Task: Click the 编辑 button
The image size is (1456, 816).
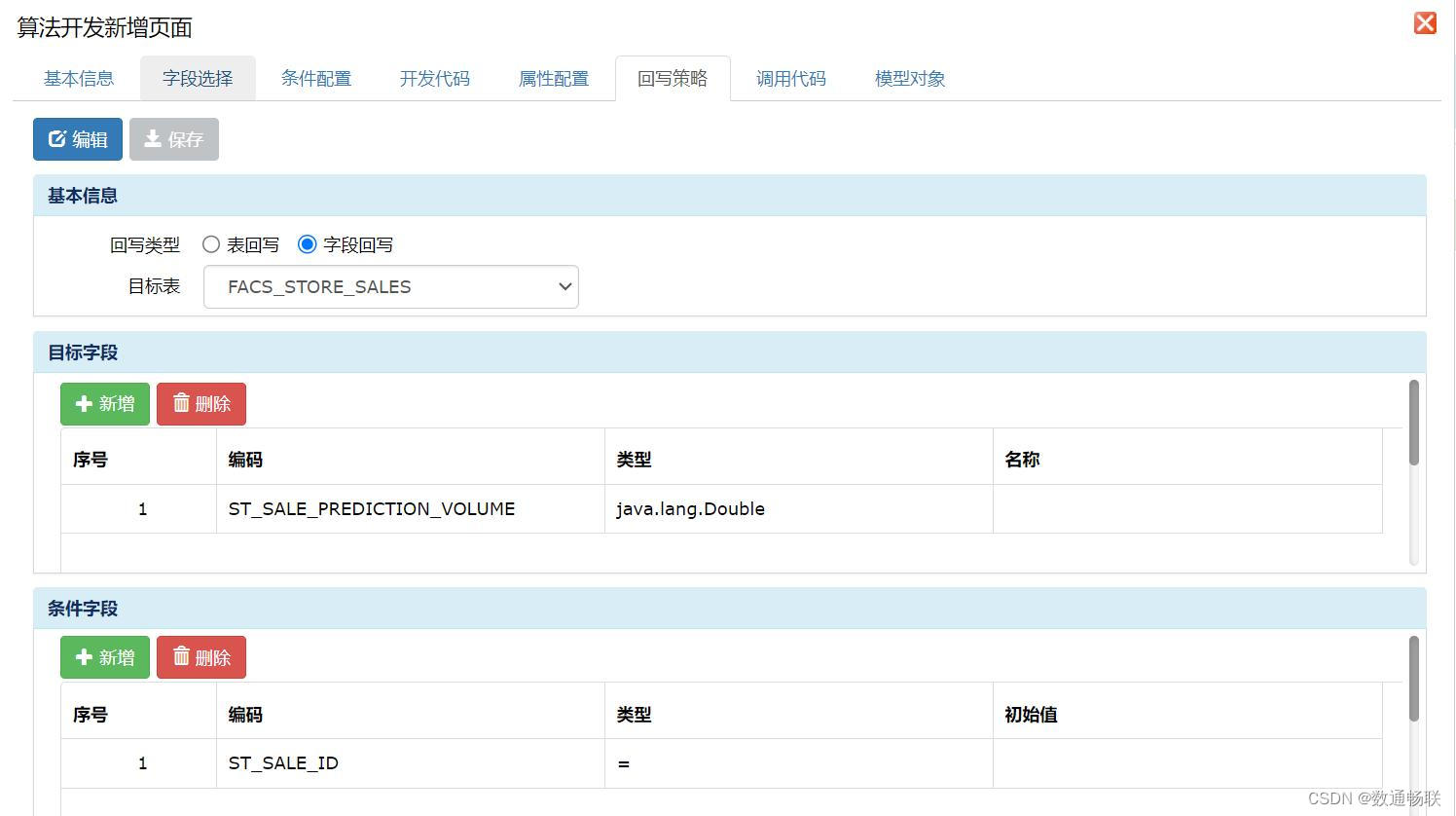Action: (78, 139)
